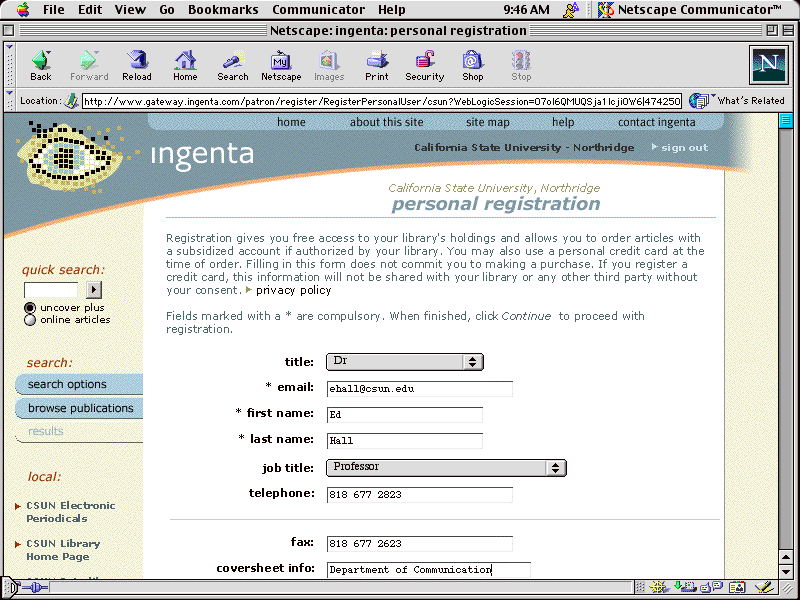800x600 pixels.
Task: Click the AOL Instant Messenger menu bar icon
Action: (x=571, y=9)
